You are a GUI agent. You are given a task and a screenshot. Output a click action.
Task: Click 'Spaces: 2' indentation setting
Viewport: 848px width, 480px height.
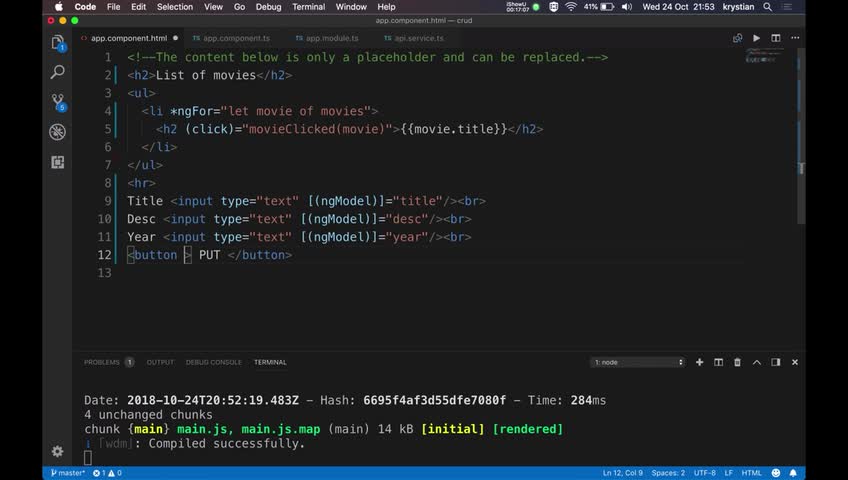point(668,473)
